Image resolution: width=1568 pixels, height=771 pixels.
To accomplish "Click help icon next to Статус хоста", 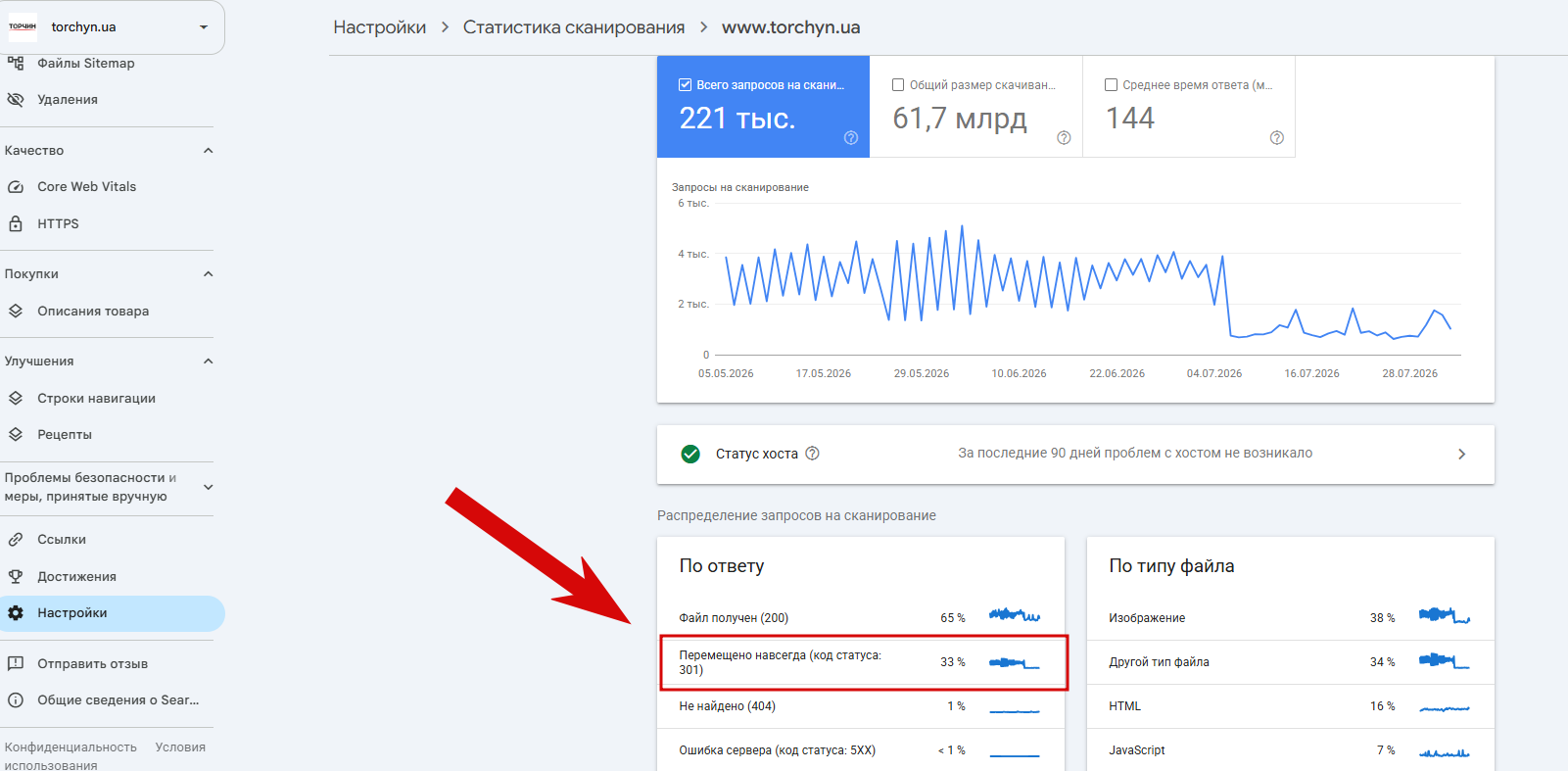I will [812, 454].
